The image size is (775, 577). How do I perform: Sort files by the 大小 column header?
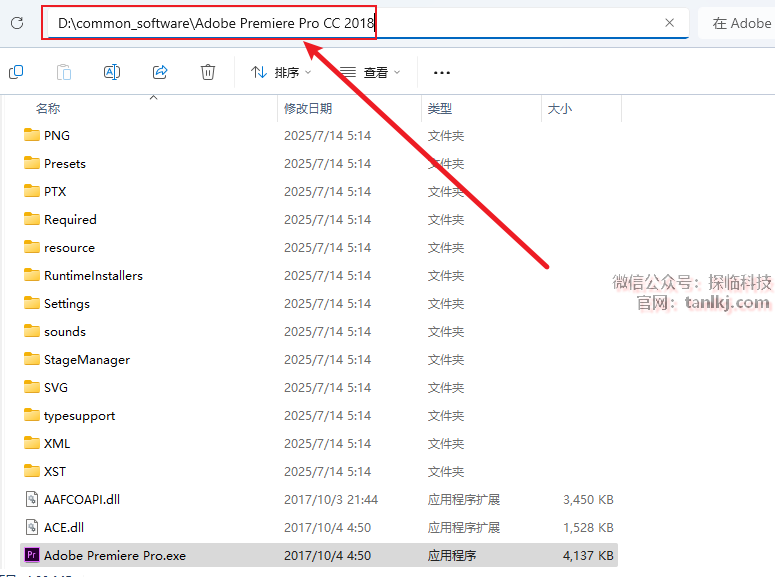559,108
